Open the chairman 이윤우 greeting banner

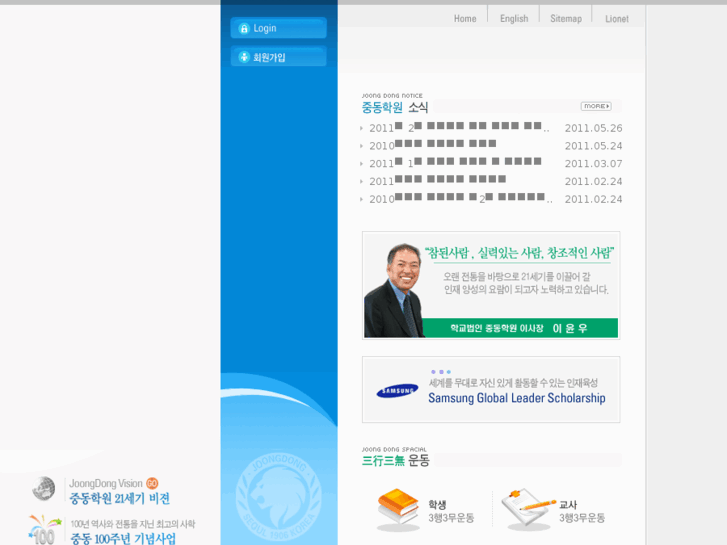tap(491, 285)
